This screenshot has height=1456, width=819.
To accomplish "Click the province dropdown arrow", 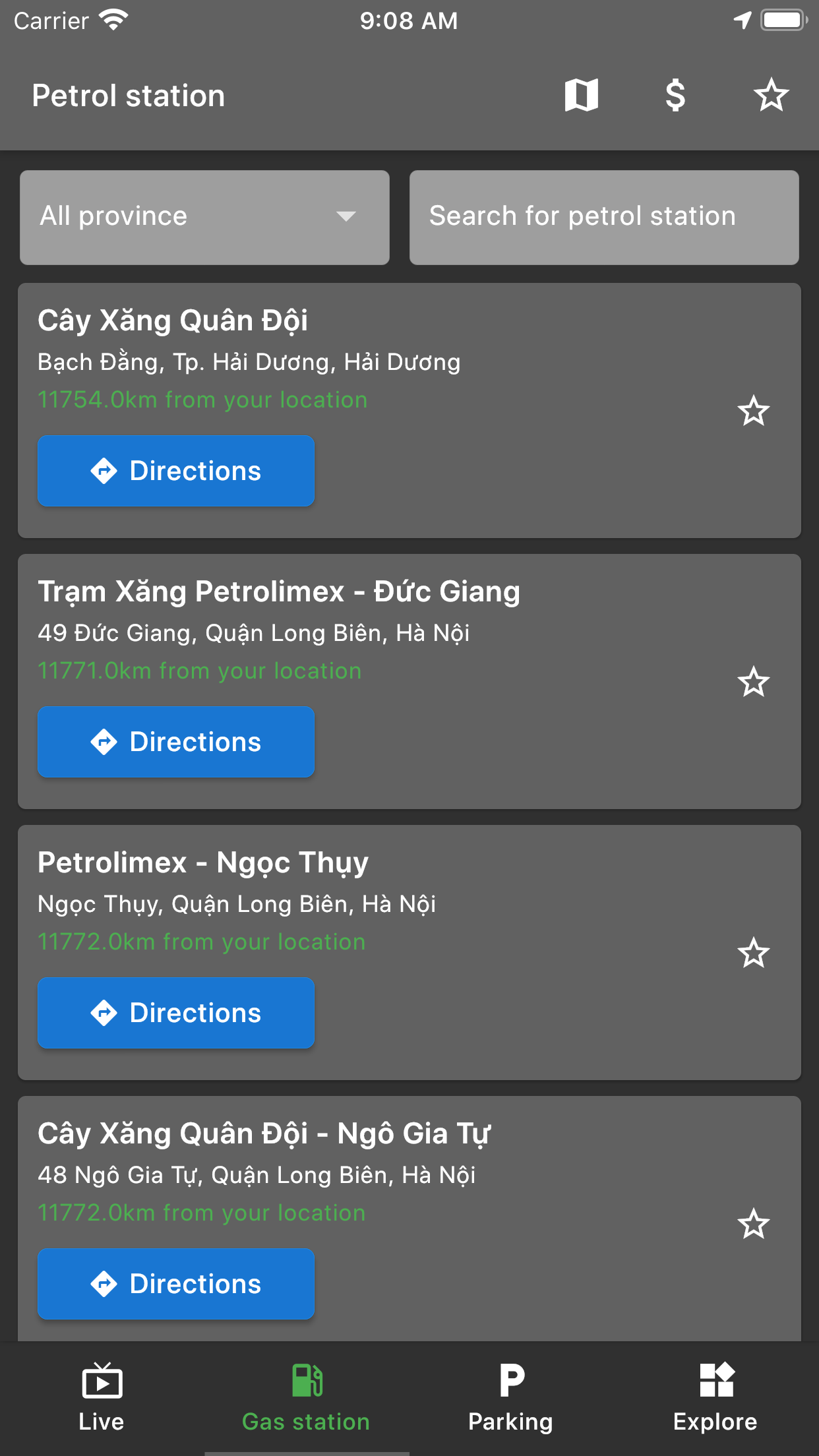I will pos(346,216).
